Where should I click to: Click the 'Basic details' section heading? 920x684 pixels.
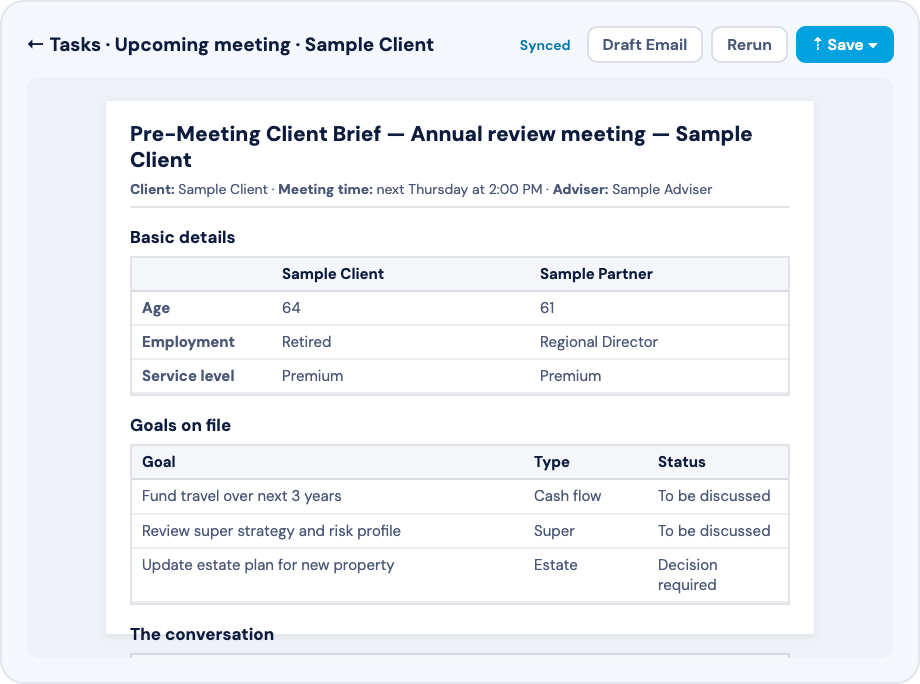[182, 237]
